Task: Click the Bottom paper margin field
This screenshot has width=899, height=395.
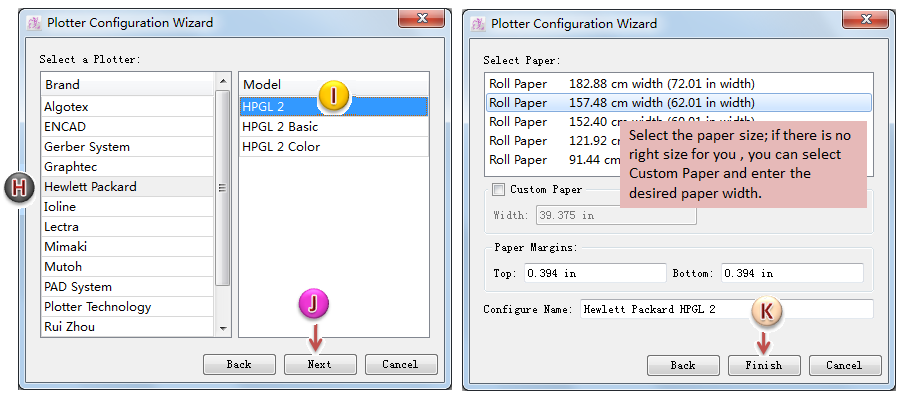Action: [792, 273]
